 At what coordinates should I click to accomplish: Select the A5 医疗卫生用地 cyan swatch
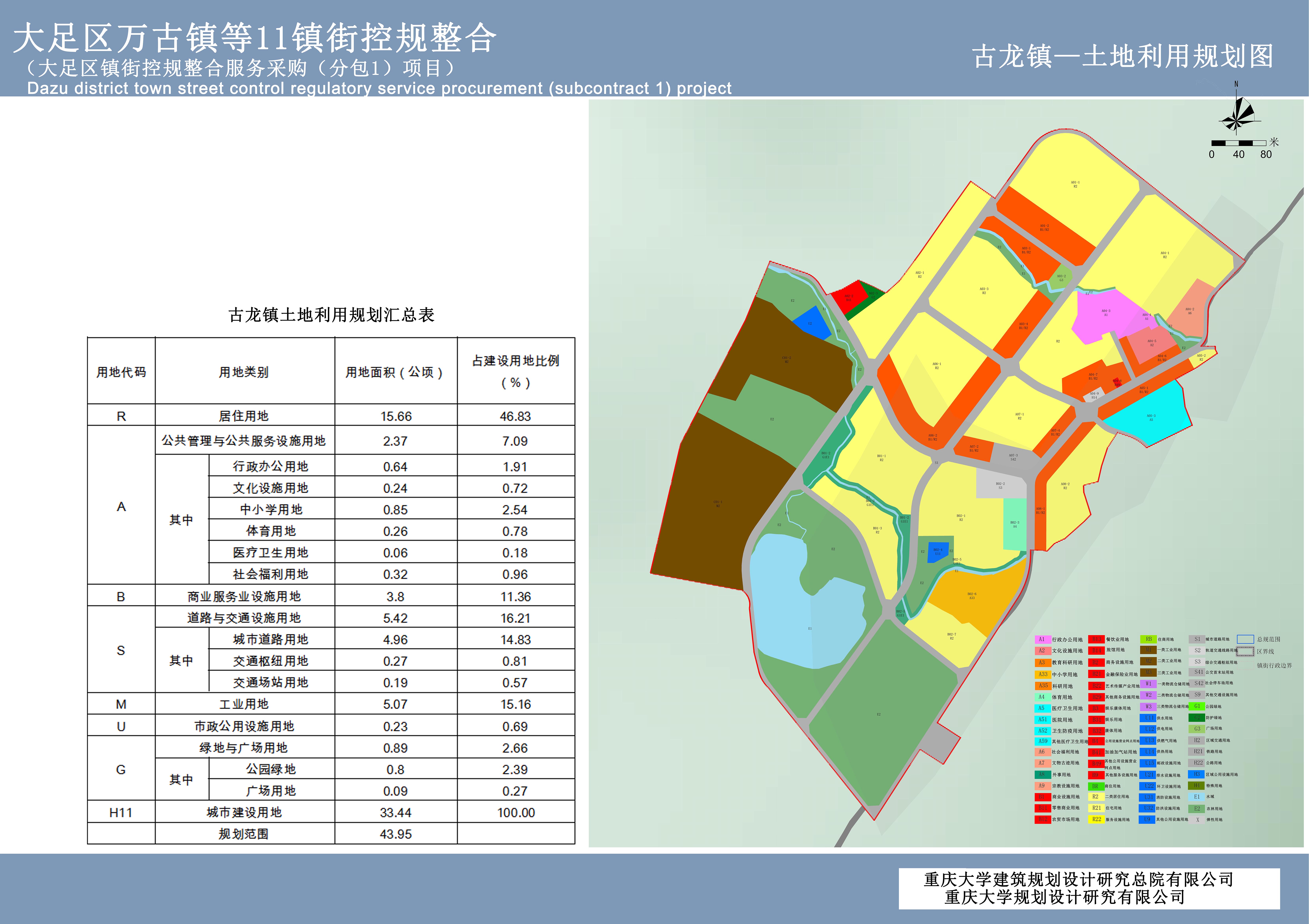[x=1043, y=708]
